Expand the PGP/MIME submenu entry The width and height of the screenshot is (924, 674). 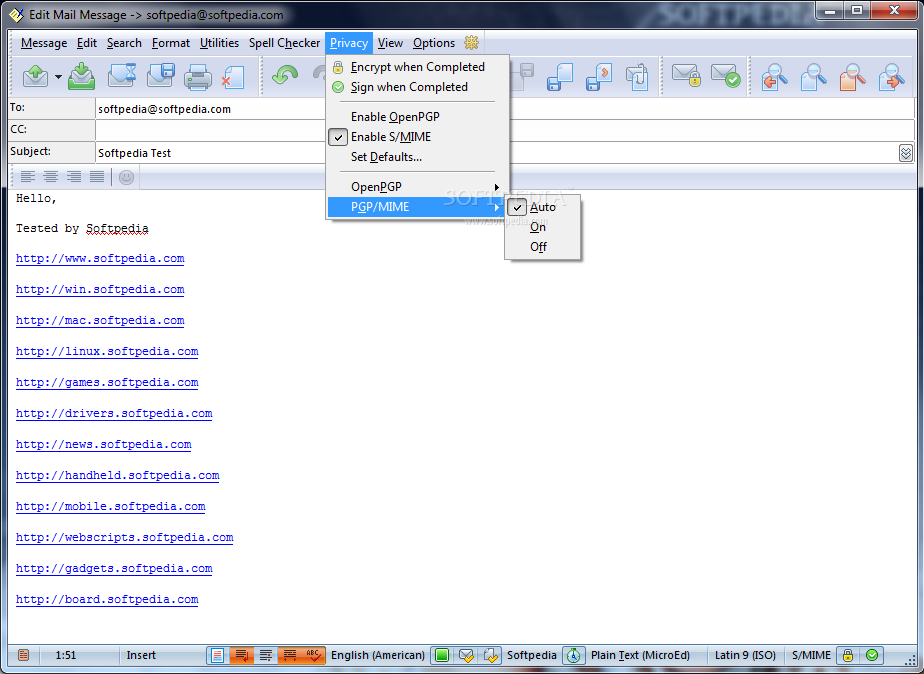tap(417, 207)
